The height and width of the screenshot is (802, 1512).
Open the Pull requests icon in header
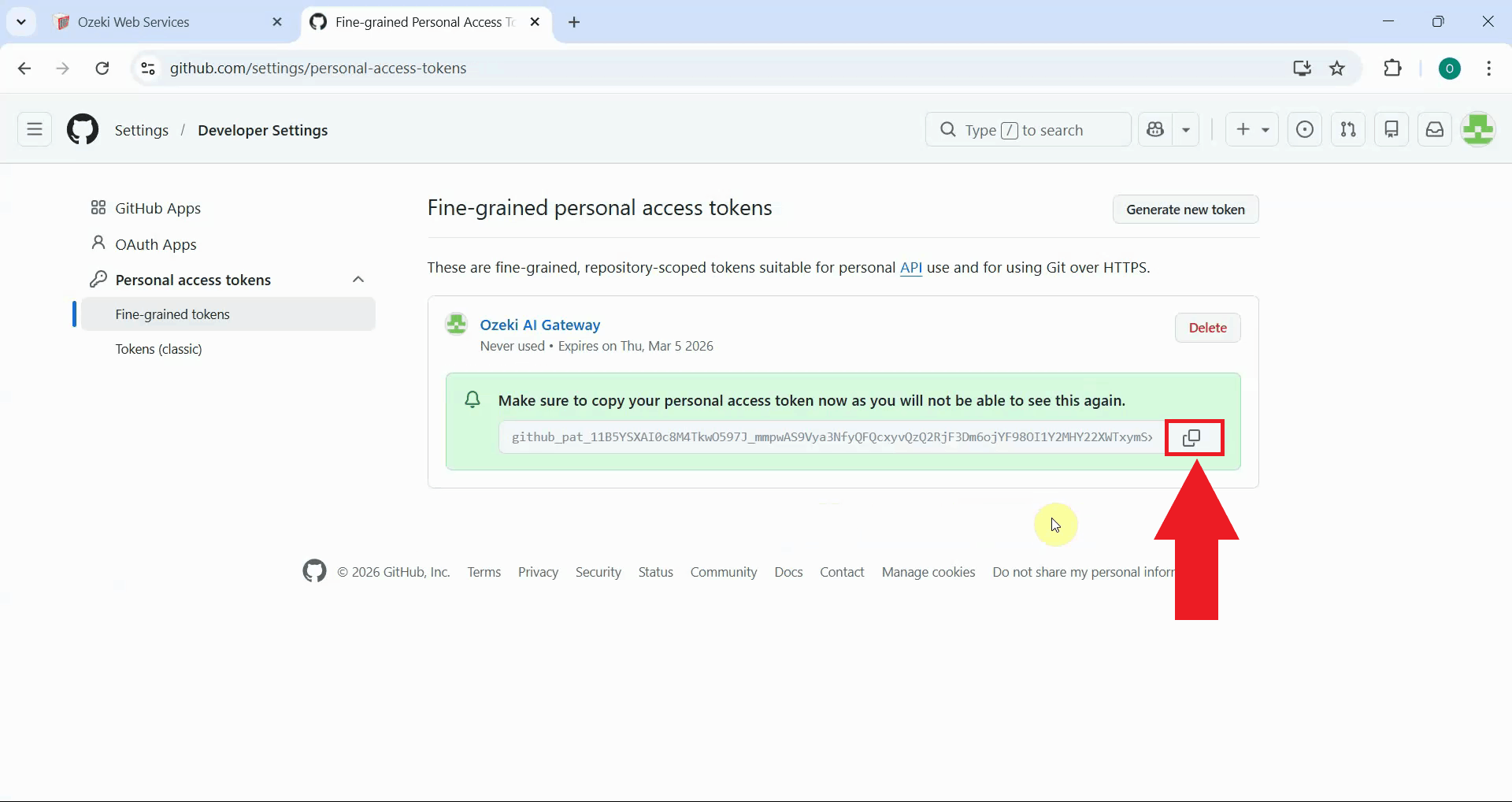coord(1347,130)
